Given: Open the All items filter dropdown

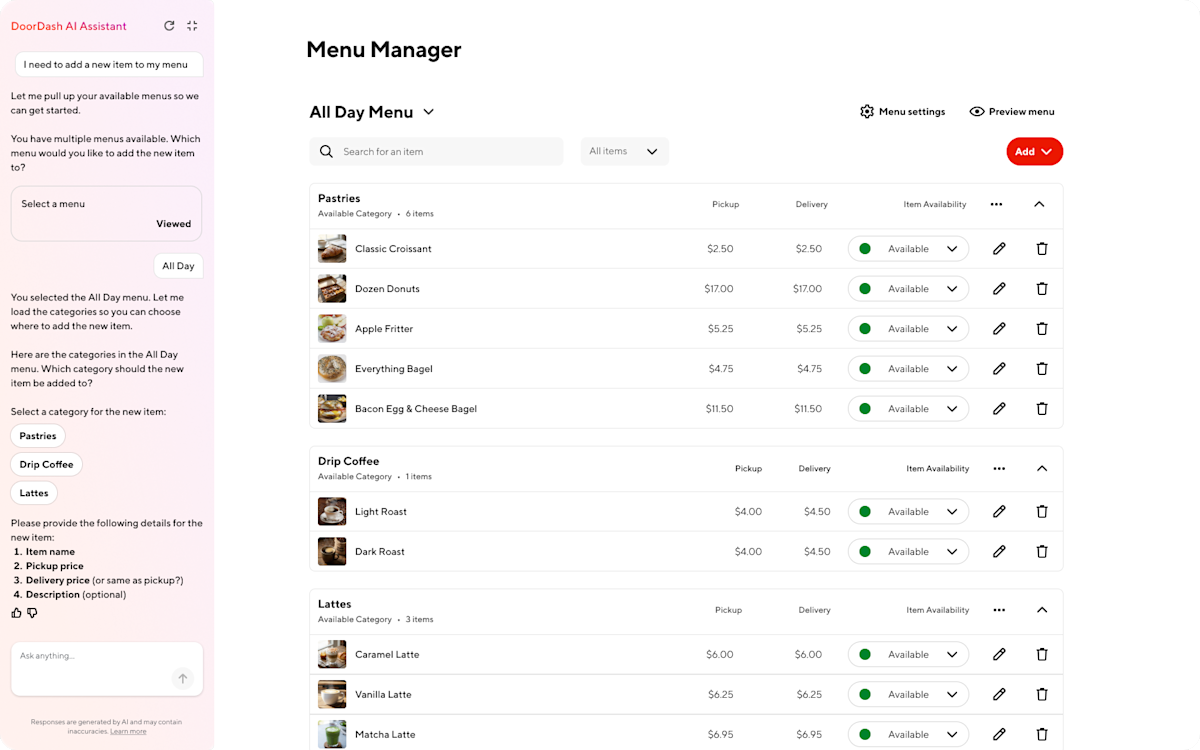Looking at the screenshot, I should (624, 151).
